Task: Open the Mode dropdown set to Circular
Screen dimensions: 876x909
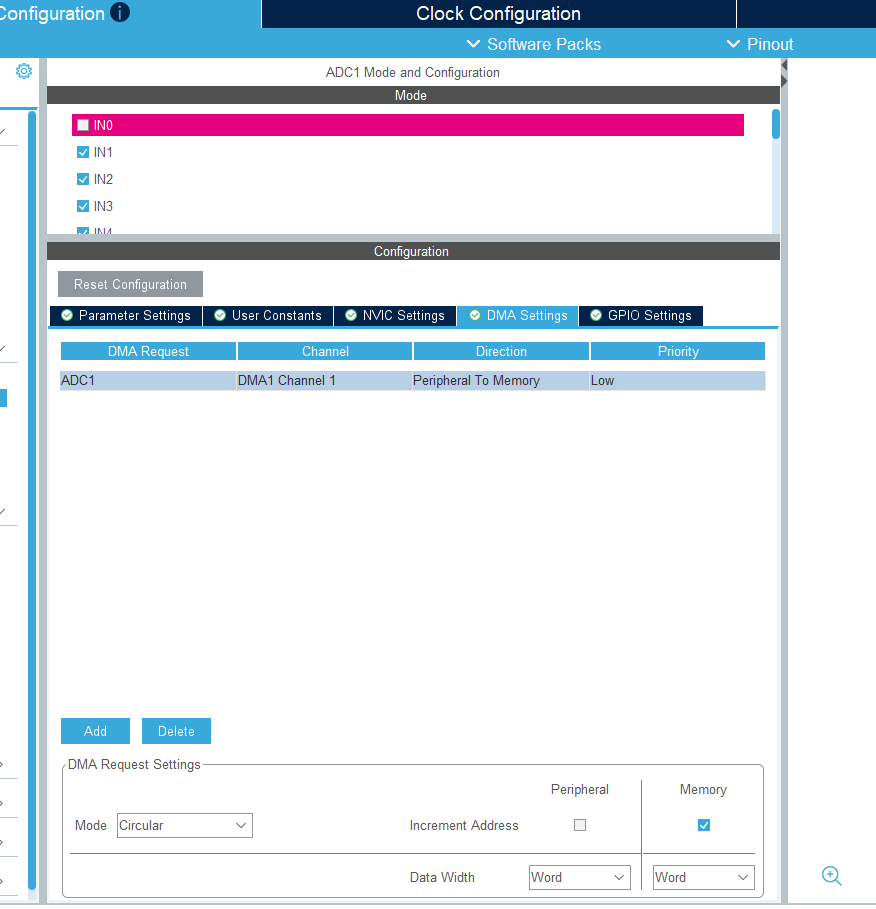Action: (x=184, y=825)
